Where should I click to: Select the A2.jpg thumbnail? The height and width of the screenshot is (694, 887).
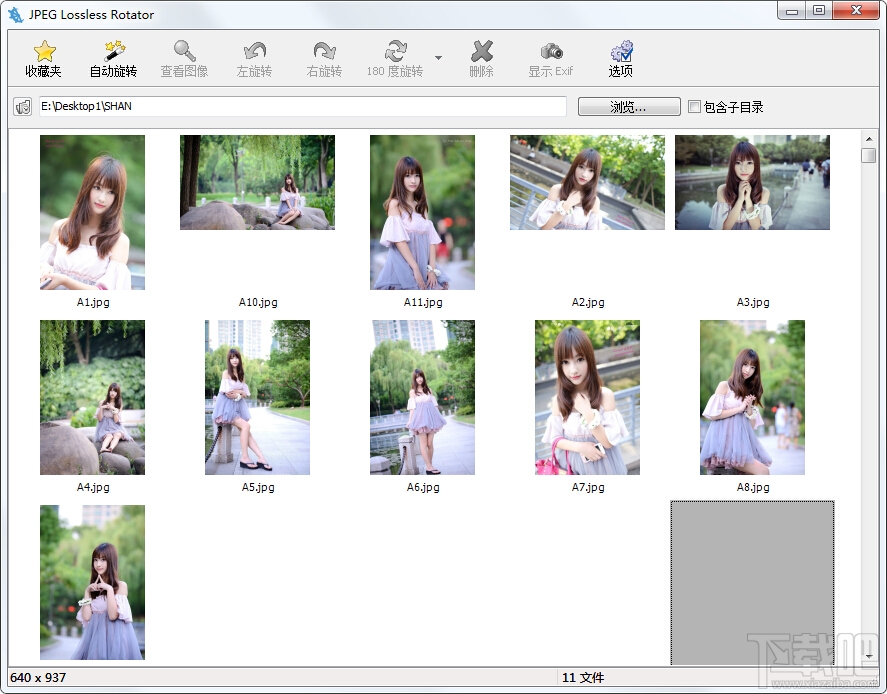(587, 182)
